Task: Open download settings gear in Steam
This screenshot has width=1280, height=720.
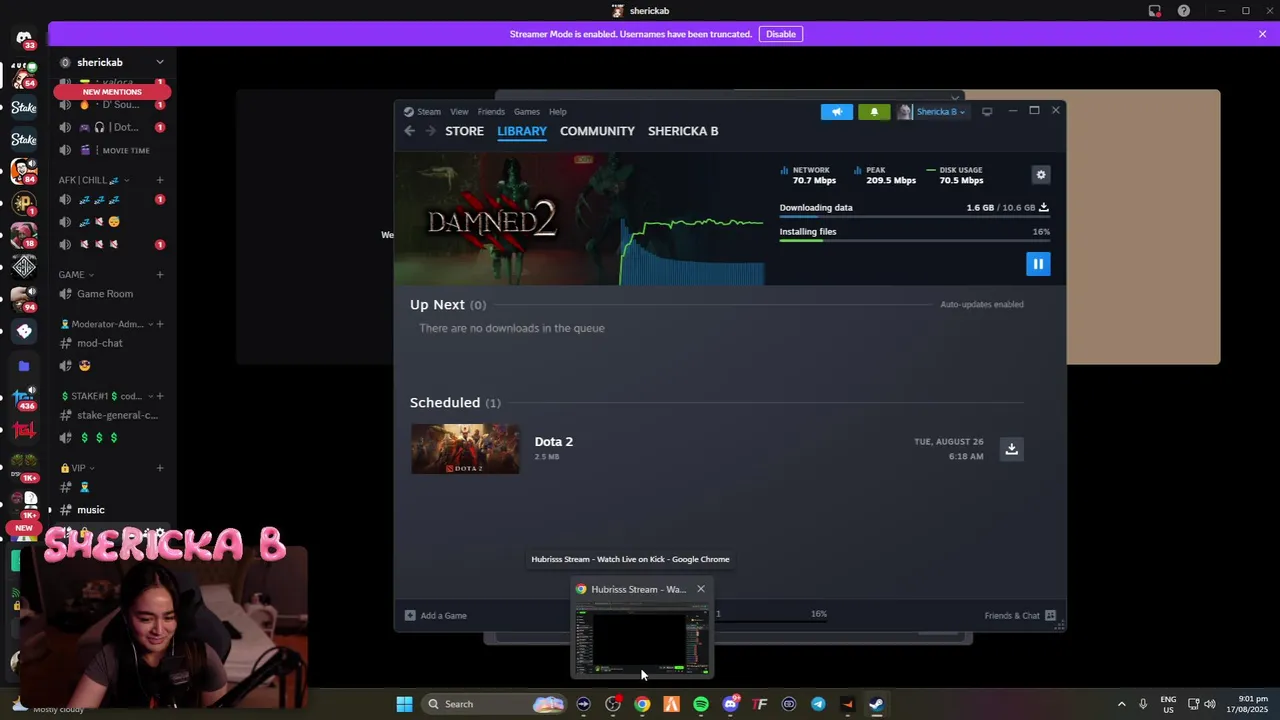Action: tap(1041, 175)
